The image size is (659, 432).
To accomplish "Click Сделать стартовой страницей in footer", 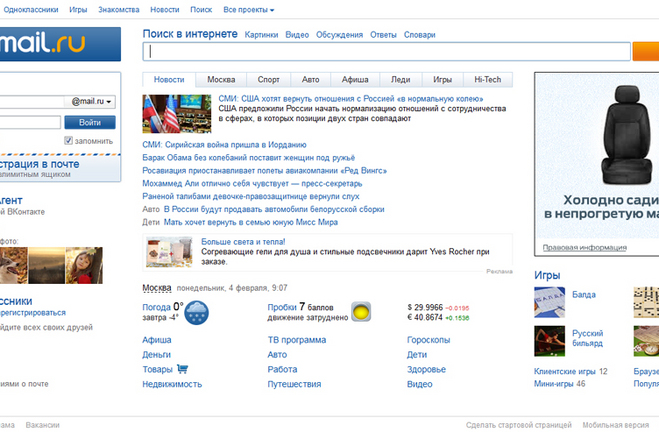I will (519, 425).
